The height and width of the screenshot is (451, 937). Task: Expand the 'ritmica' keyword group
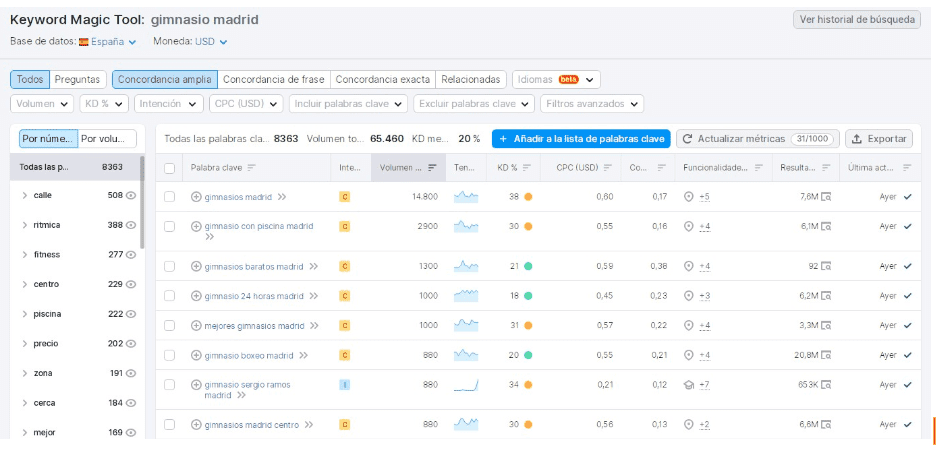(25, 225)
